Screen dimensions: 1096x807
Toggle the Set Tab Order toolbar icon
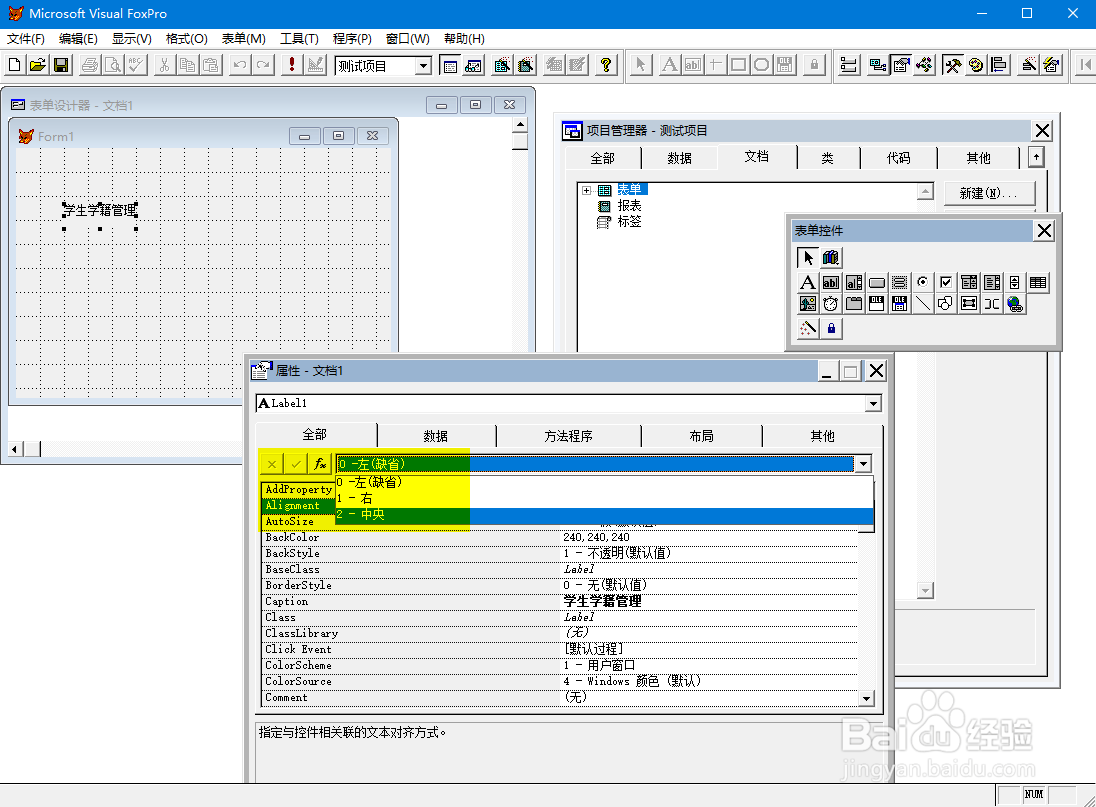(849, 65)
